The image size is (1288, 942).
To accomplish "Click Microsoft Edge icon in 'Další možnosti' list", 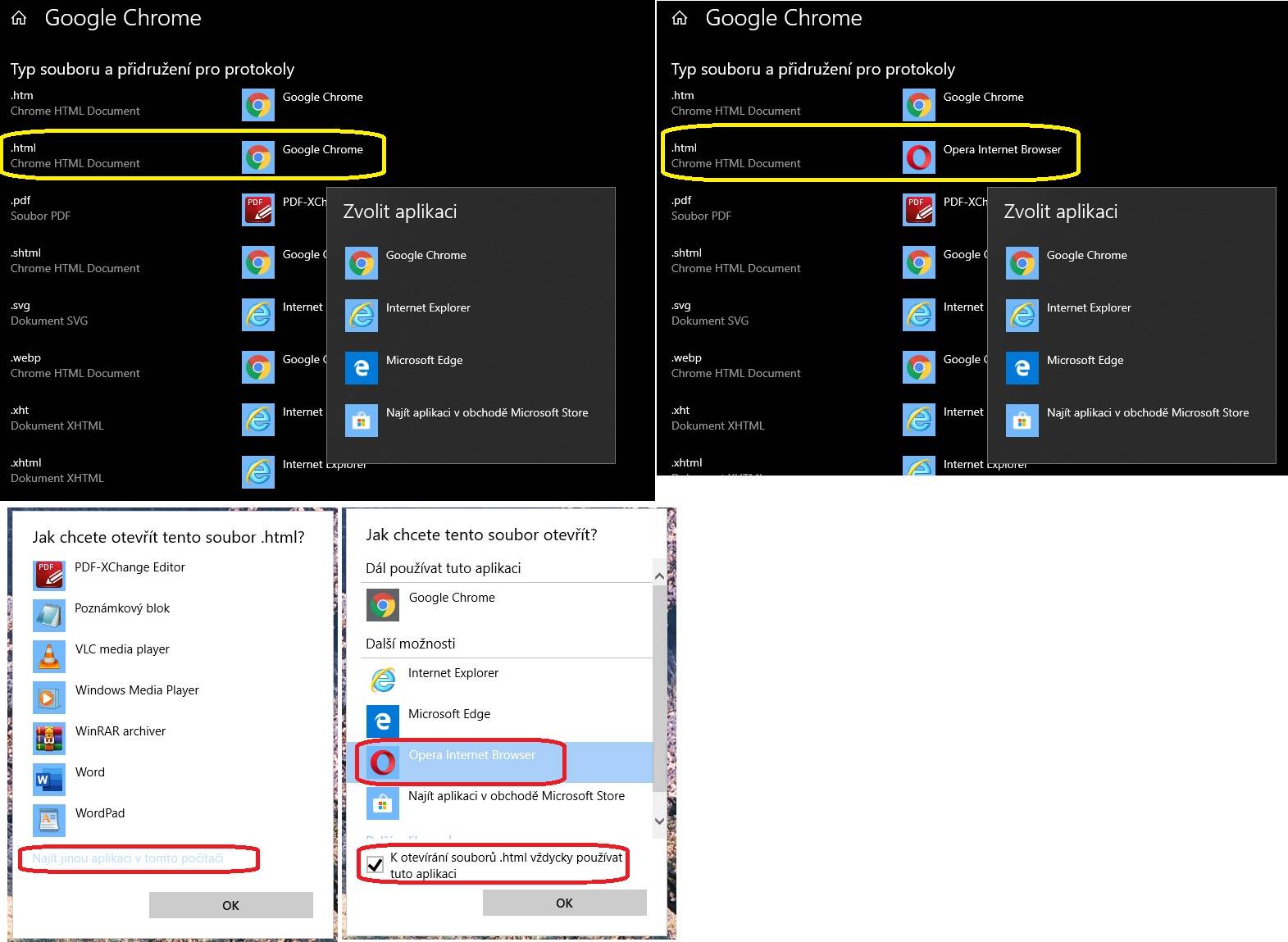I will pyautogui.click(x=383, y=721).
